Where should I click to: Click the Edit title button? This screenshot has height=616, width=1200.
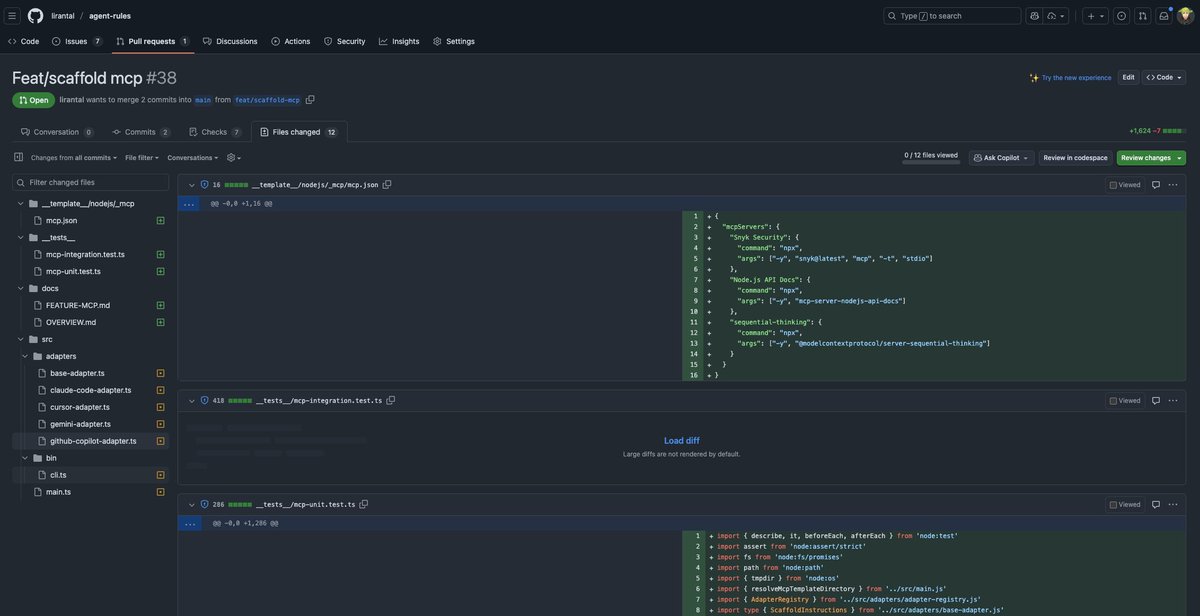pos(1128,77)
